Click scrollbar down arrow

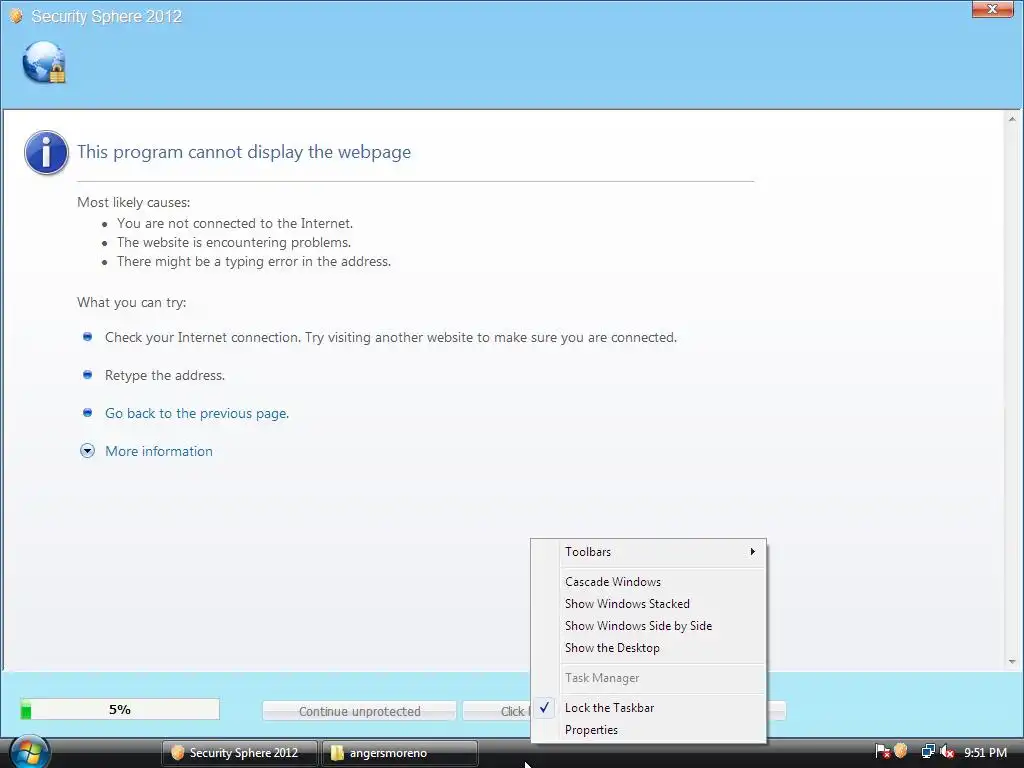[1012, 662]
